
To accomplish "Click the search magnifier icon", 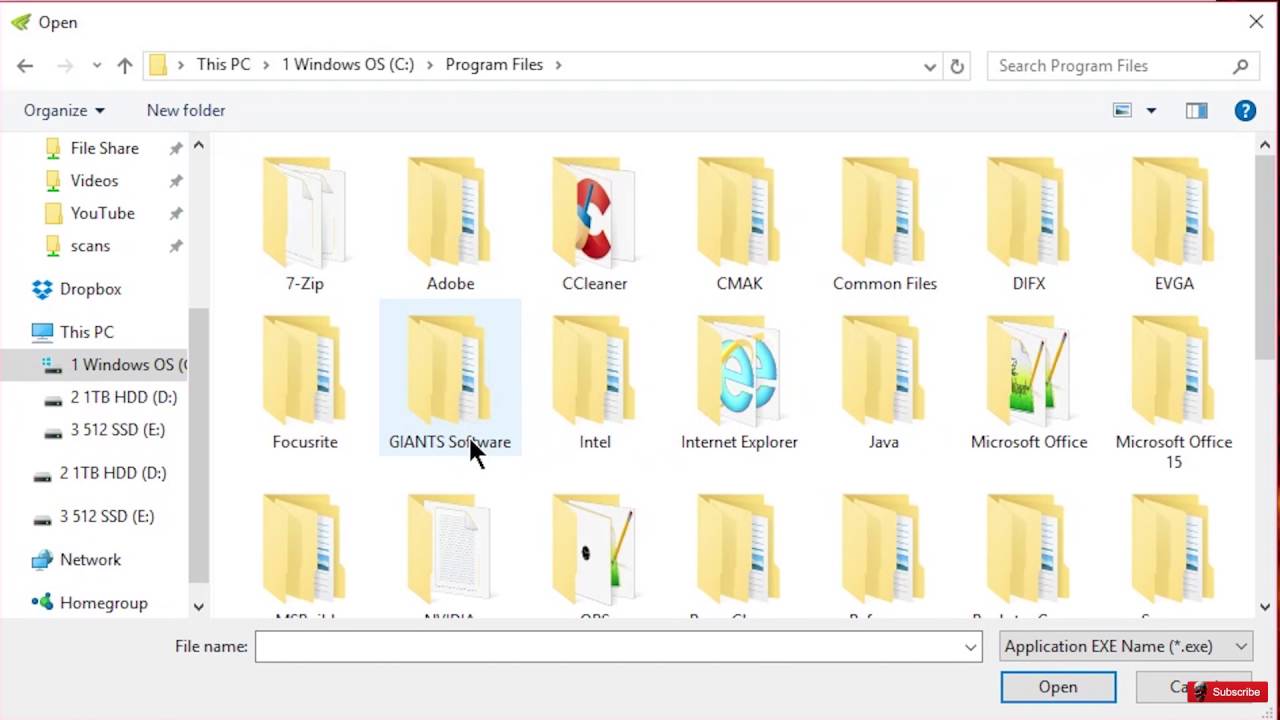I will [1241, 66].
